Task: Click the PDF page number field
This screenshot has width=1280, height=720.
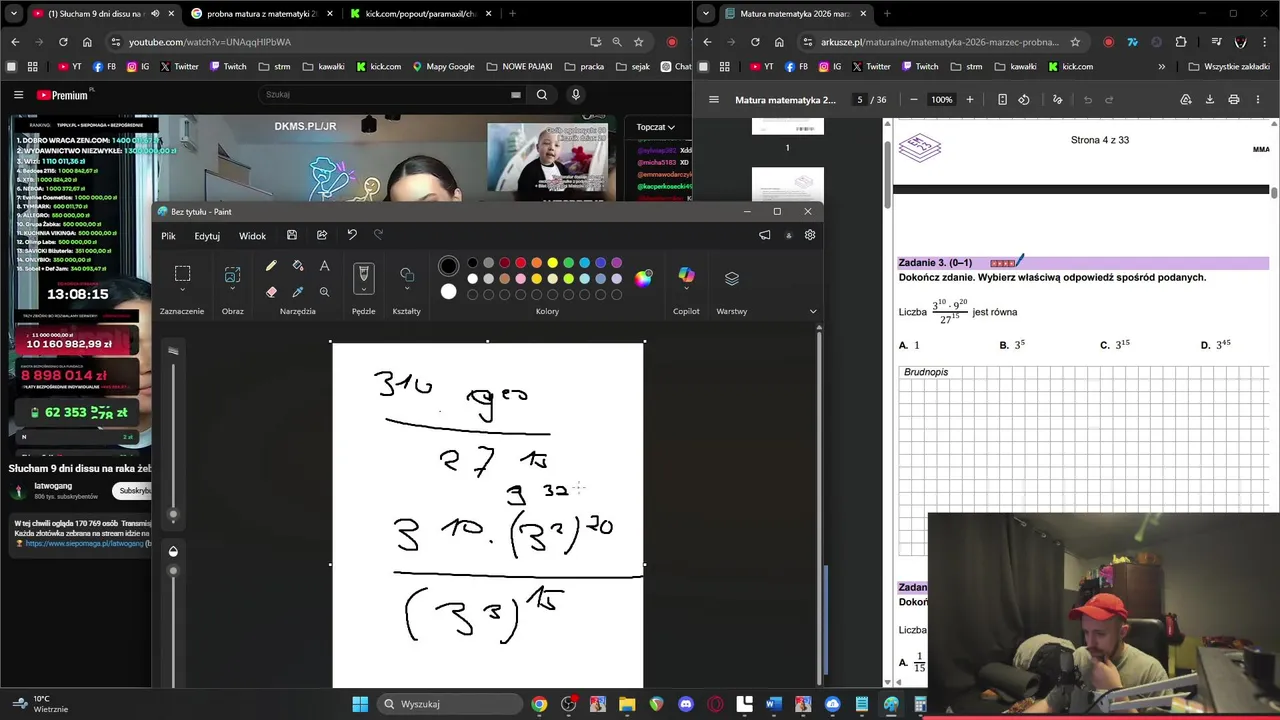Action: [x=859, y=100]
